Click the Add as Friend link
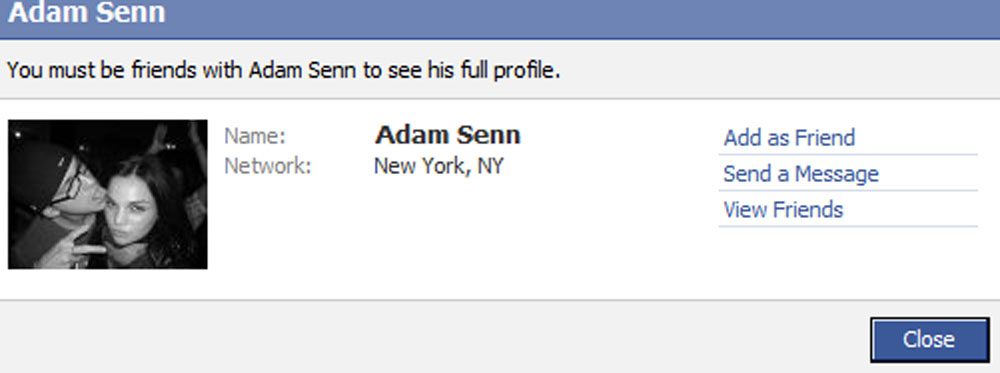Image resolution: width=1000 pixels, height=373 pixels. pos(789,138)
